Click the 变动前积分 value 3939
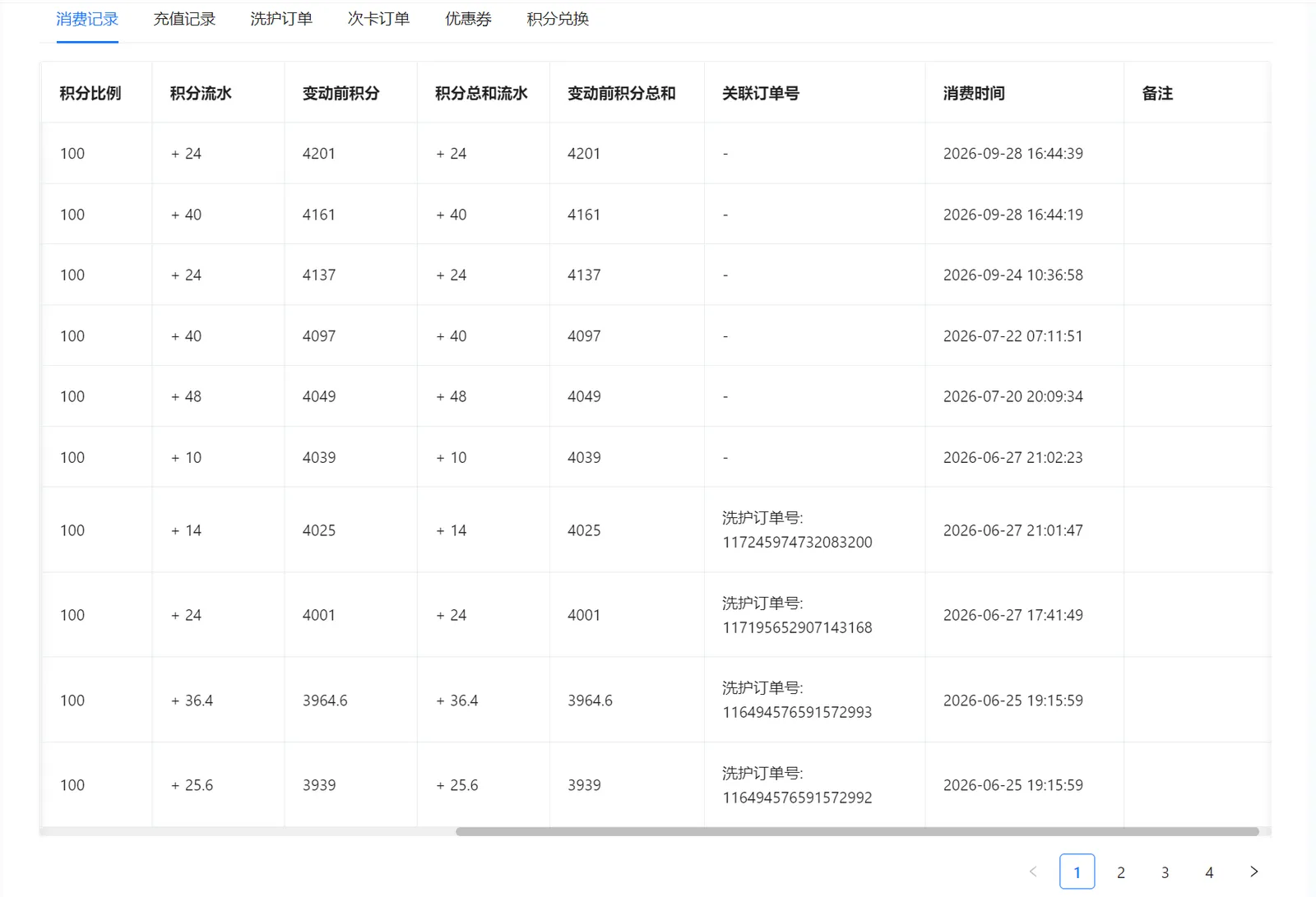The width and height of the screenshot is (1316, 897). [x=319, y=785]
